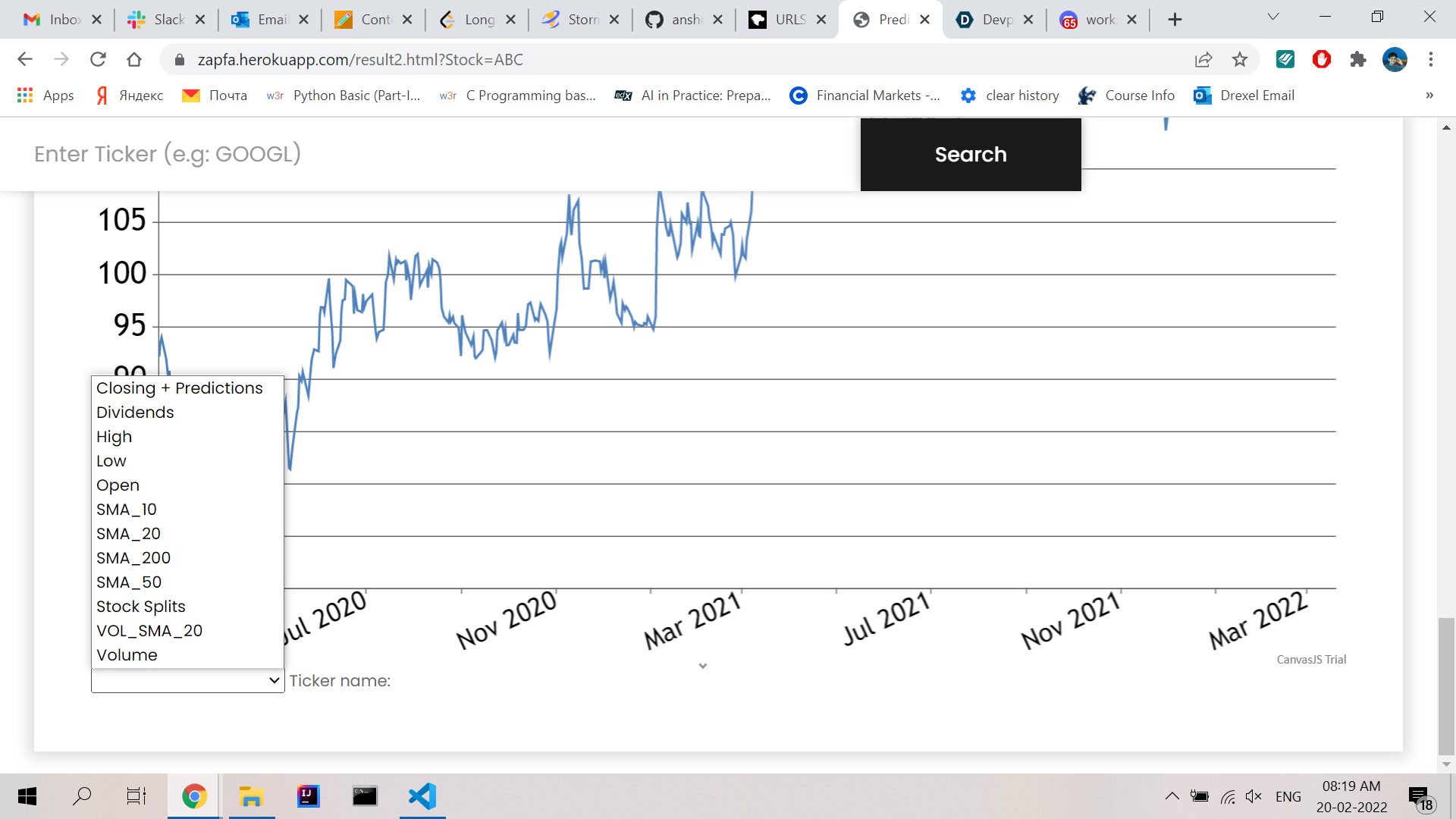Image resolution: width=1456 pixels, height=819 pixels.
Task: Open Visual Studio Code from taskbar
Action: tap(422, 796)
